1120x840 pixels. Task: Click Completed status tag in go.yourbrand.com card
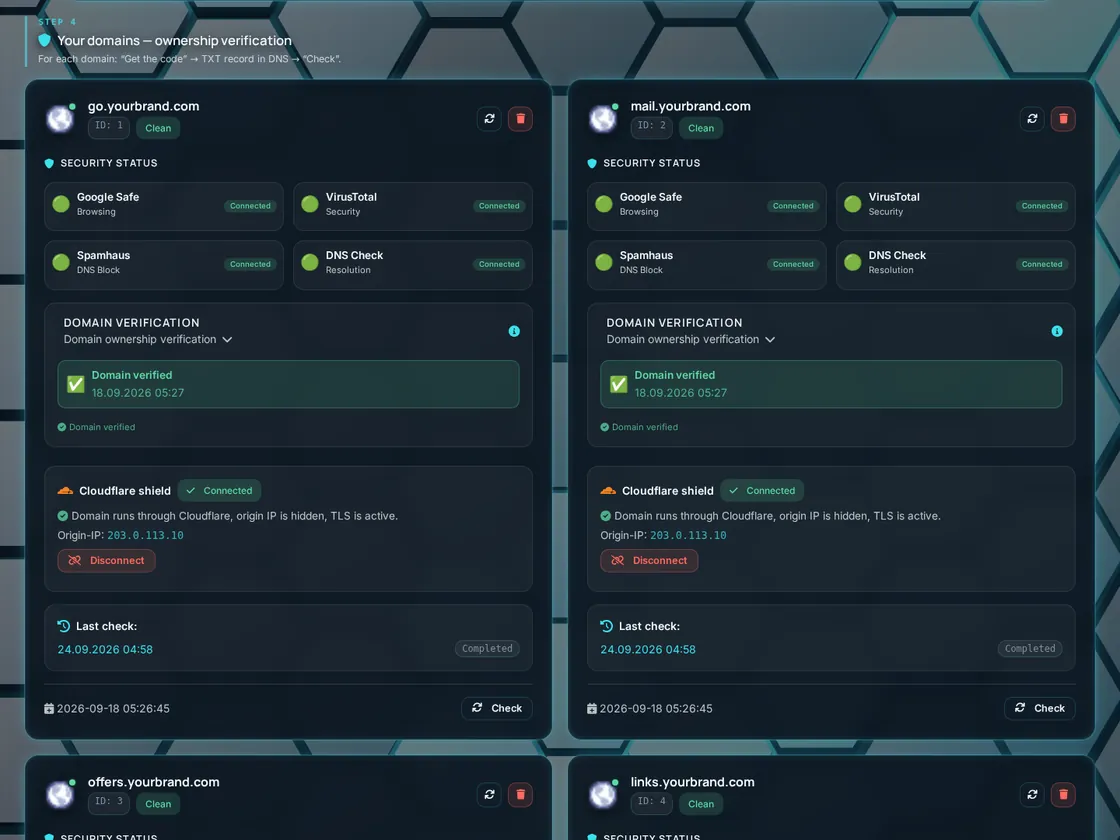(x=487, y=649)
